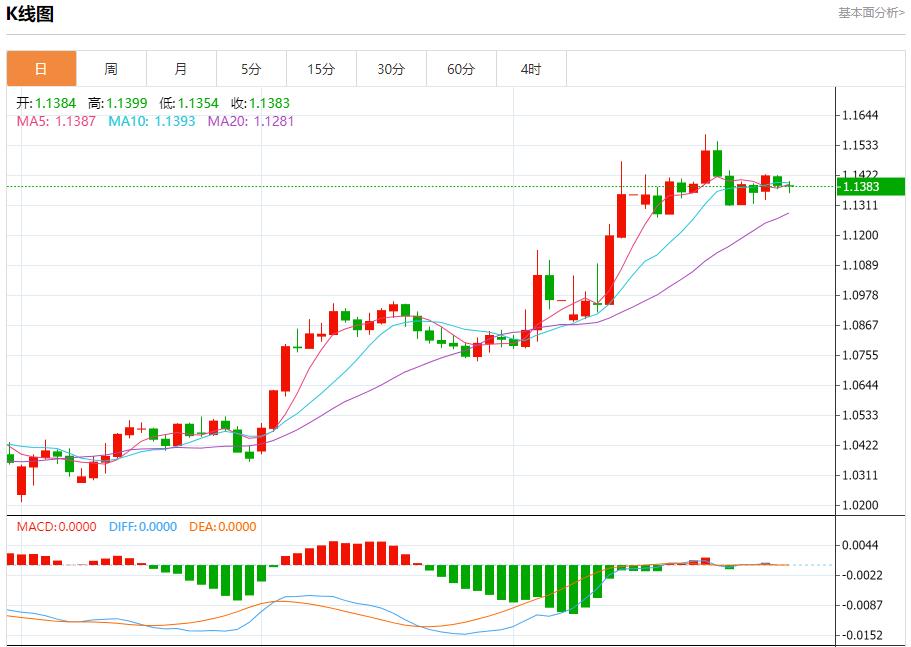Switch to the 周 weekly tab
Viewport: 911px width, 647px height.
(x=111, y=69)
